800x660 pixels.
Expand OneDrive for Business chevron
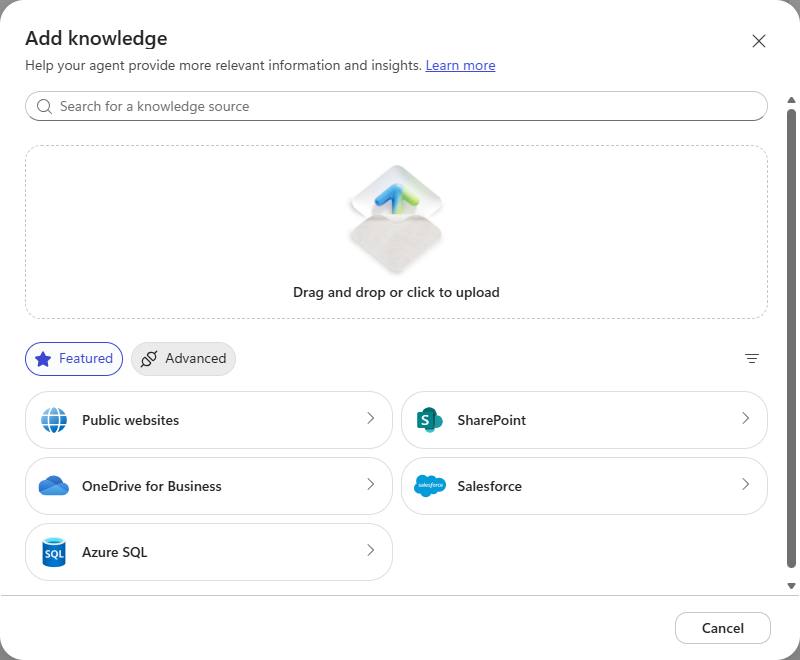point(371,484)
